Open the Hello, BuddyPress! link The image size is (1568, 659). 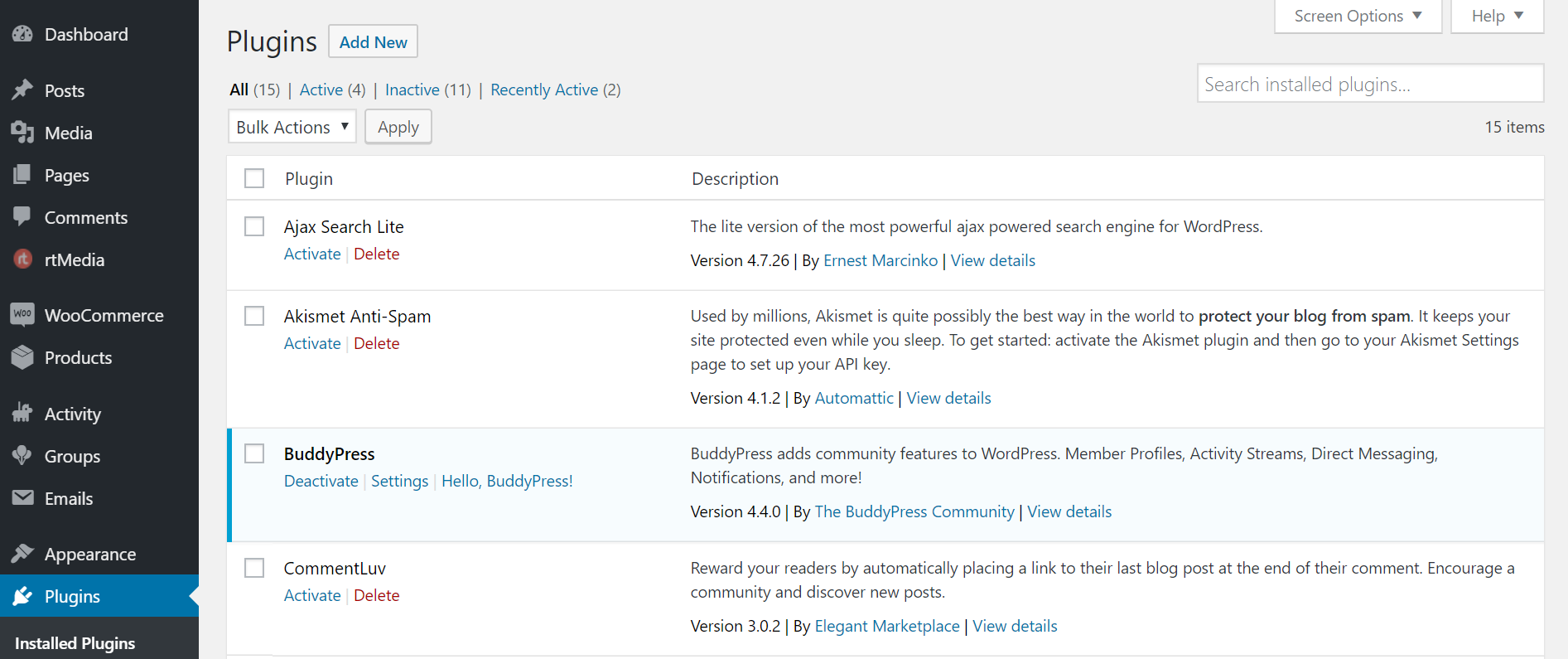tap(507, 481)
